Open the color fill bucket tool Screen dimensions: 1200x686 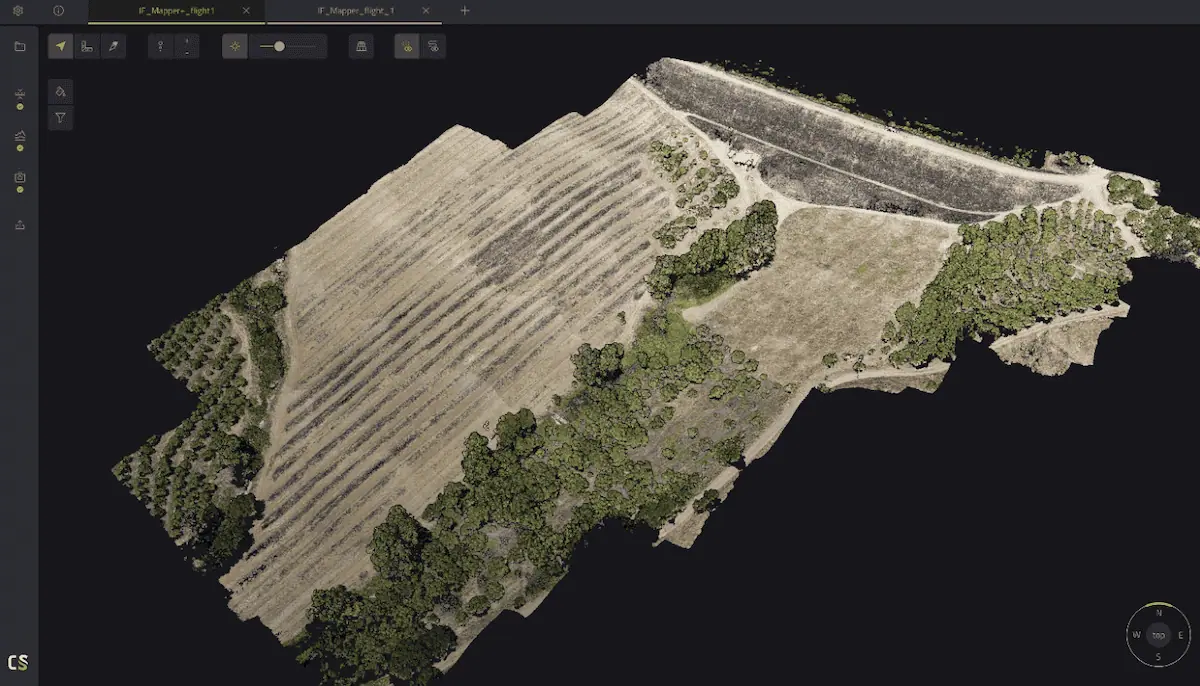[60, 92]
